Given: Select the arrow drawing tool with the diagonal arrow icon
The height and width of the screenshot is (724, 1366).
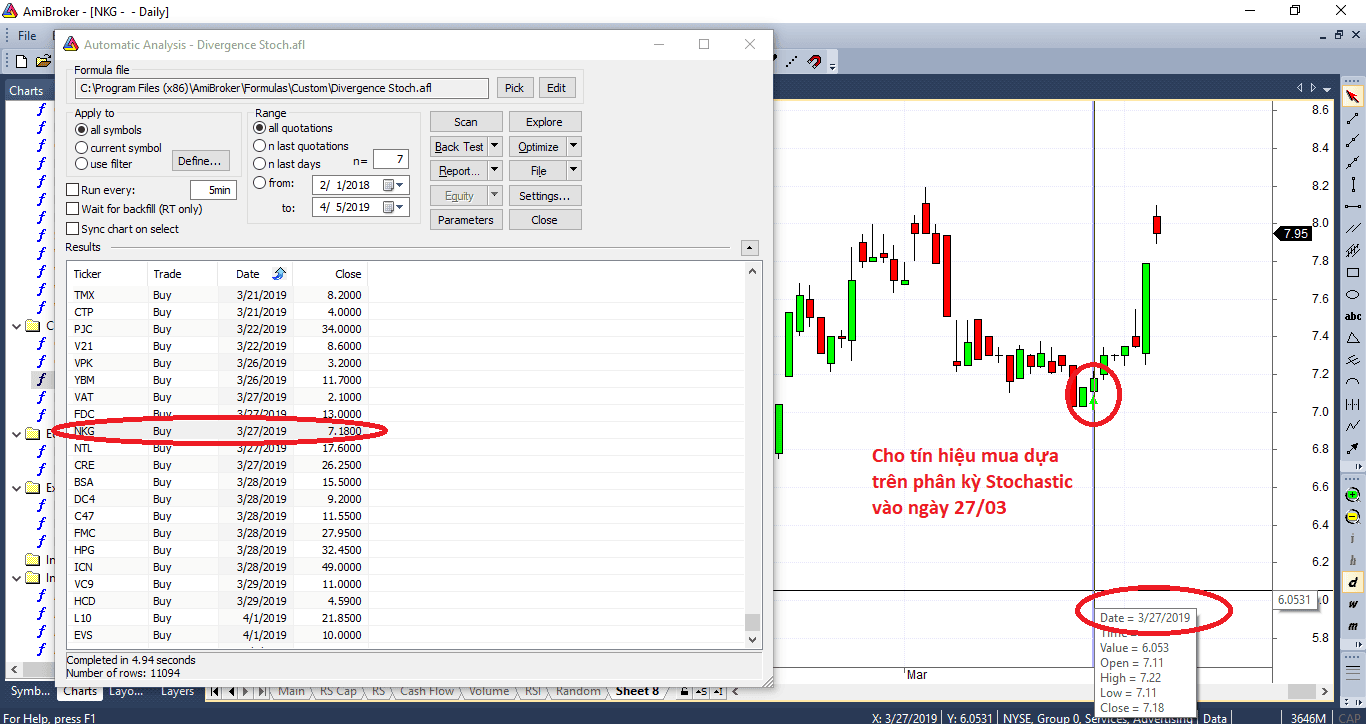Looking at the screenshot, I should click(1353, 448).
